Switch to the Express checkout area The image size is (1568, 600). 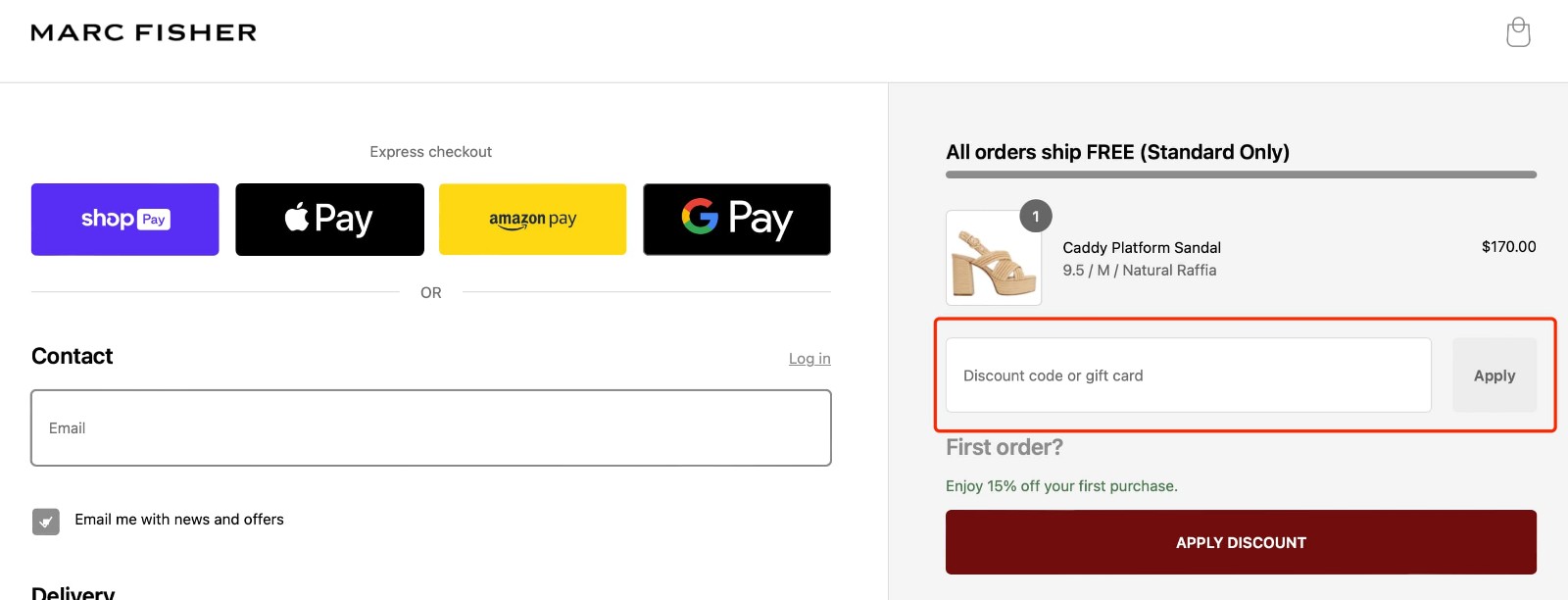[x=430, y=151]
